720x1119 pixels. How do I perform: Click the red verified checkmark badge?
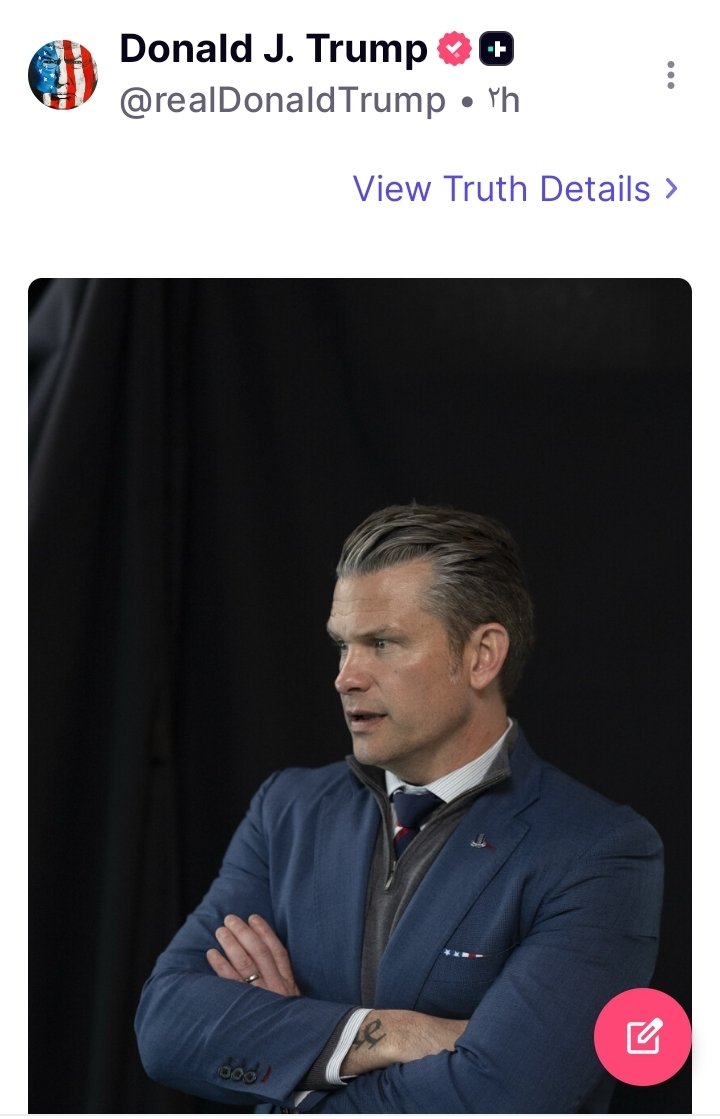click(x=455, y=49)
